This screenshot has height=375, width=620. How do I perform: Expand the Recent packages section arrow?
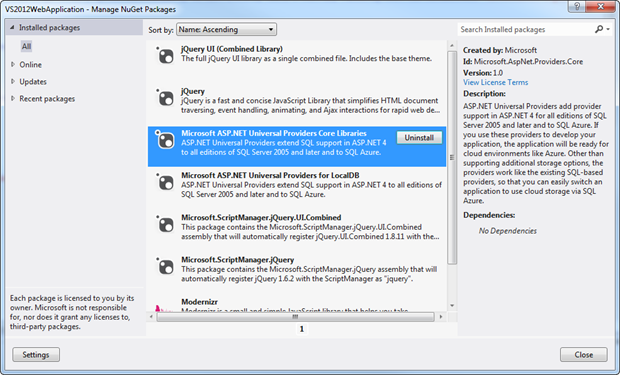[x=13, y=98]
